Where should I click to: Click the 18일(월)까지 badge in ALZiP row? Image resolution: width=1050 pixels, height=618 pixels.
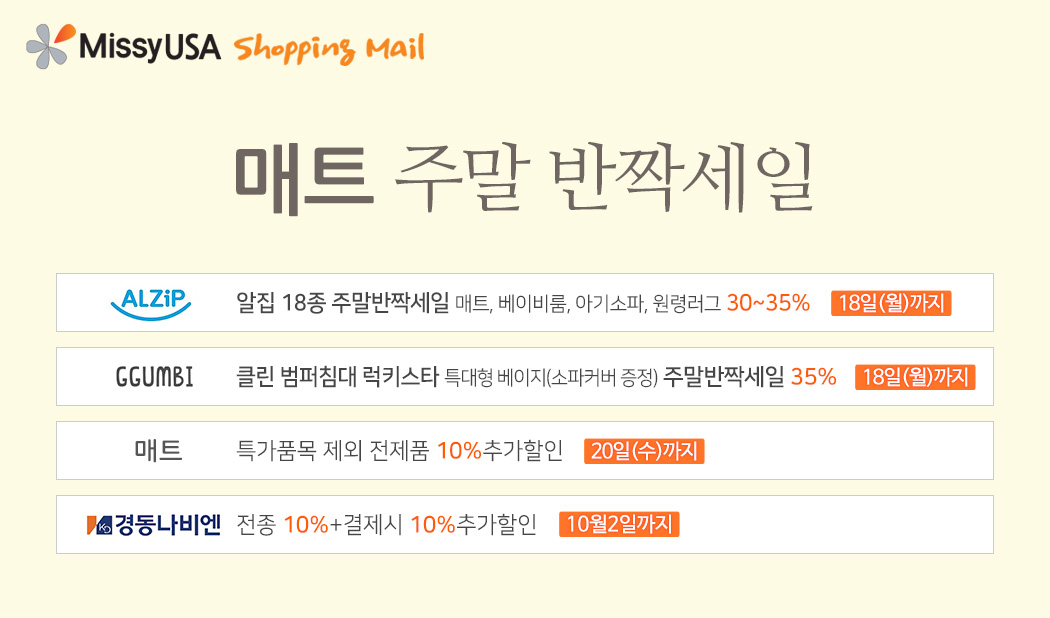click(x=891, y=303)
